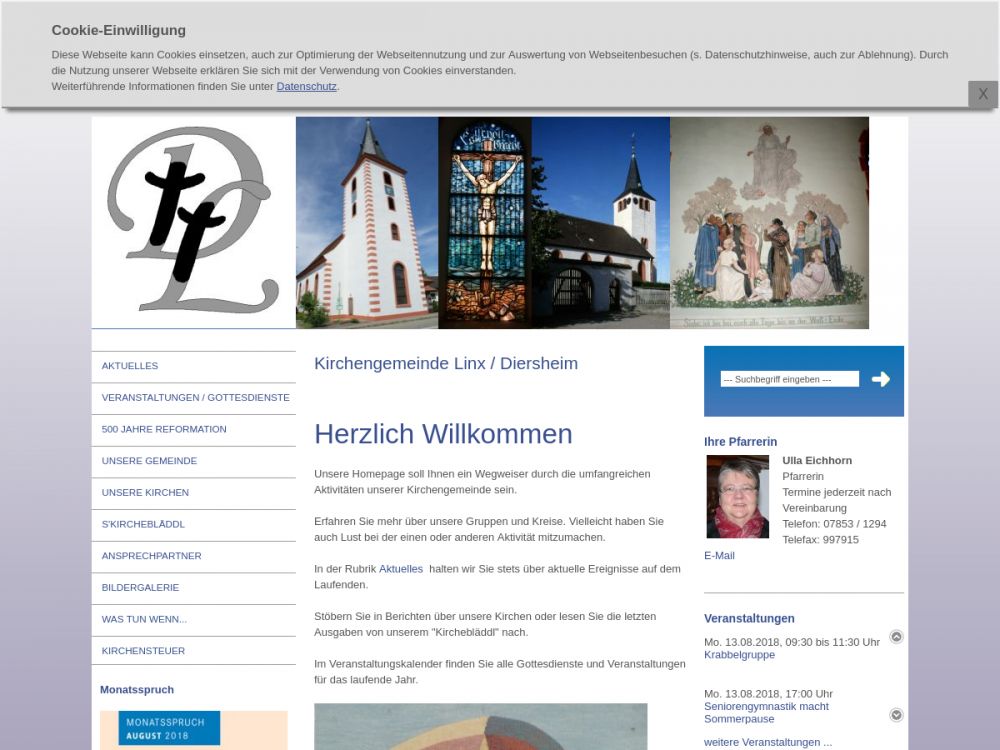The height and width of the screenshot is (750, 1000).
Task: Click into the search term input field
Action: pyautogui.click(x=789, y=379)
